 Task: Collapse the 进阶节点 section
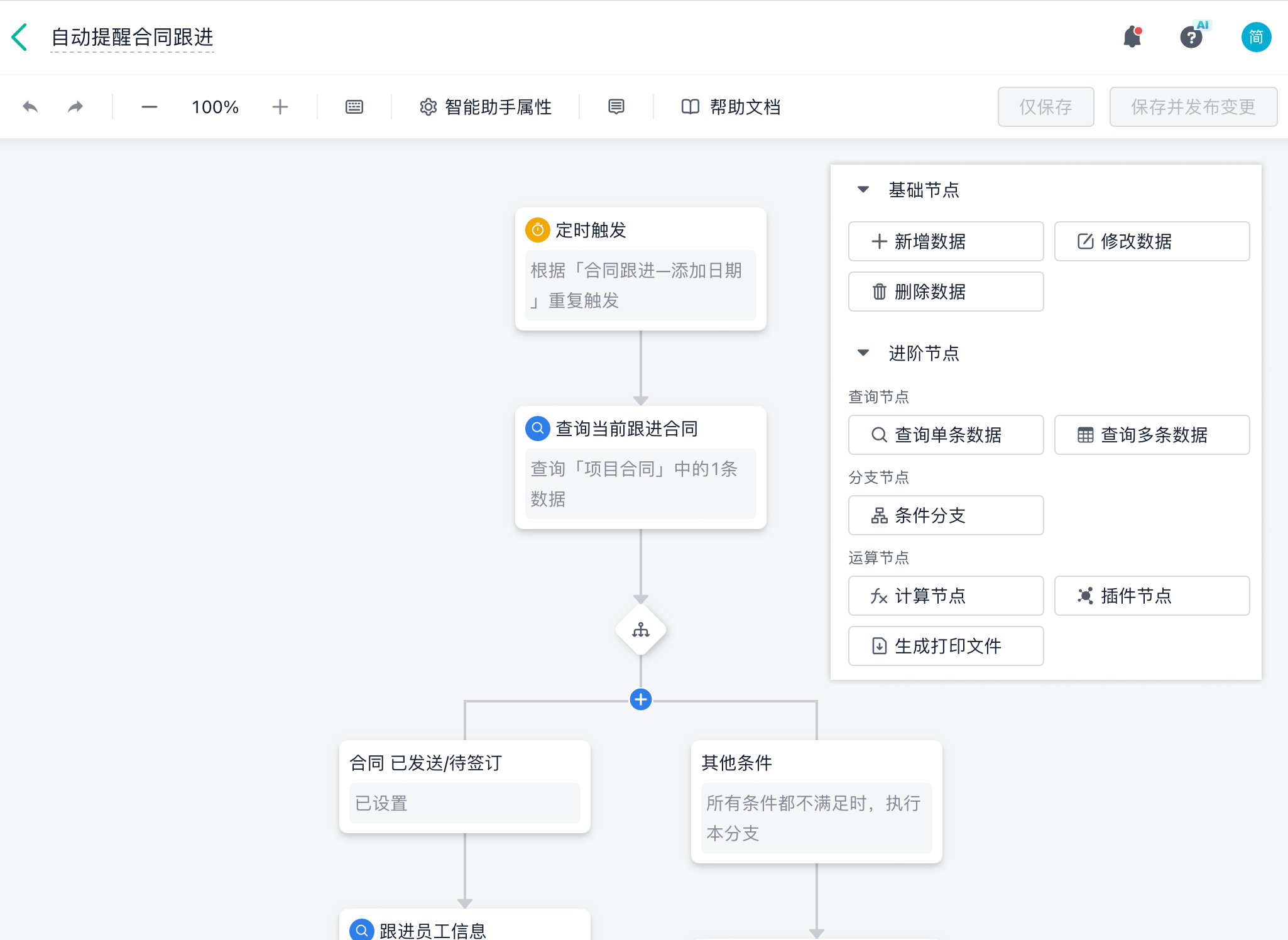pyautogui.click(x=863, y=352)
